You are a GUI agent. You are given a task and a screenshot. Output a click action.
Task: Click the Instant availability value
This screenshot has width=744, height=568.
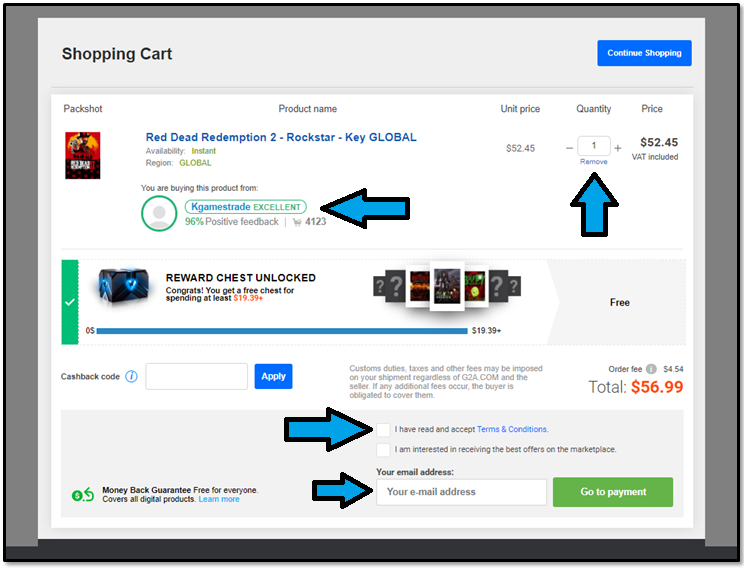point(204,151)
